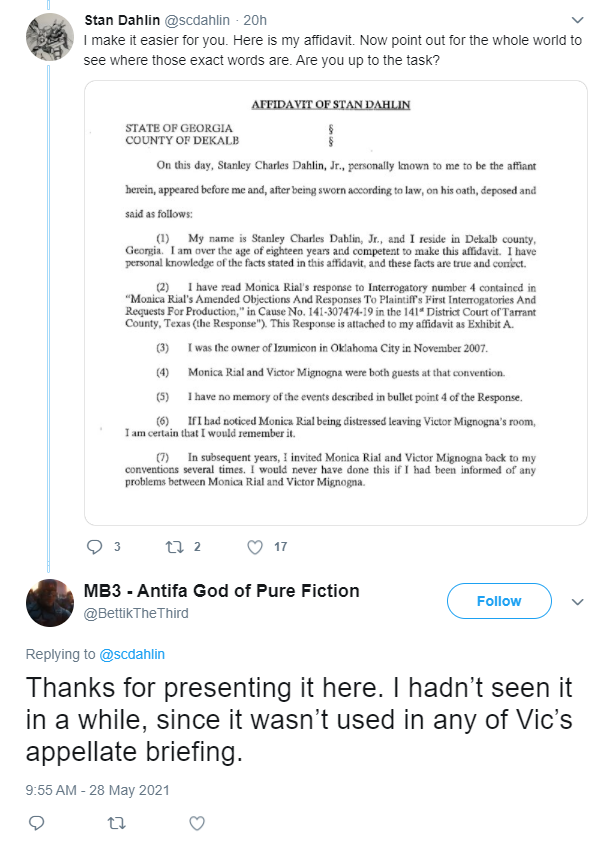Expand options chevron on Stan Dahlin's tweet

(578, 20)
